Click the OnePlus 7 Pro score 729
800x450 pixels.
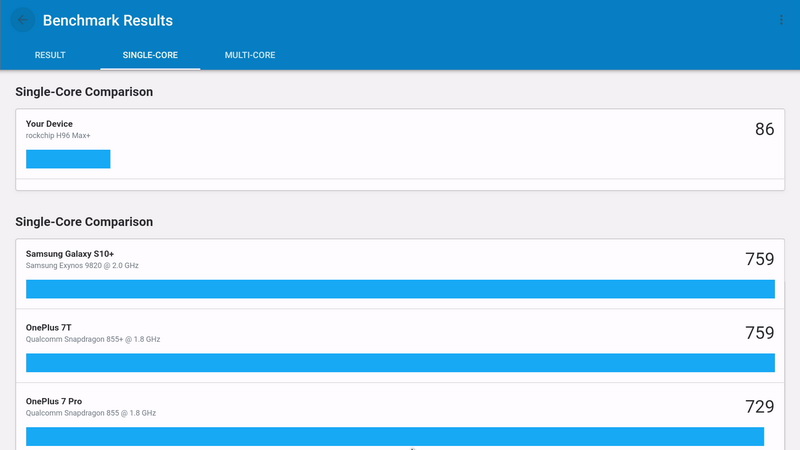tap(759, 406)
